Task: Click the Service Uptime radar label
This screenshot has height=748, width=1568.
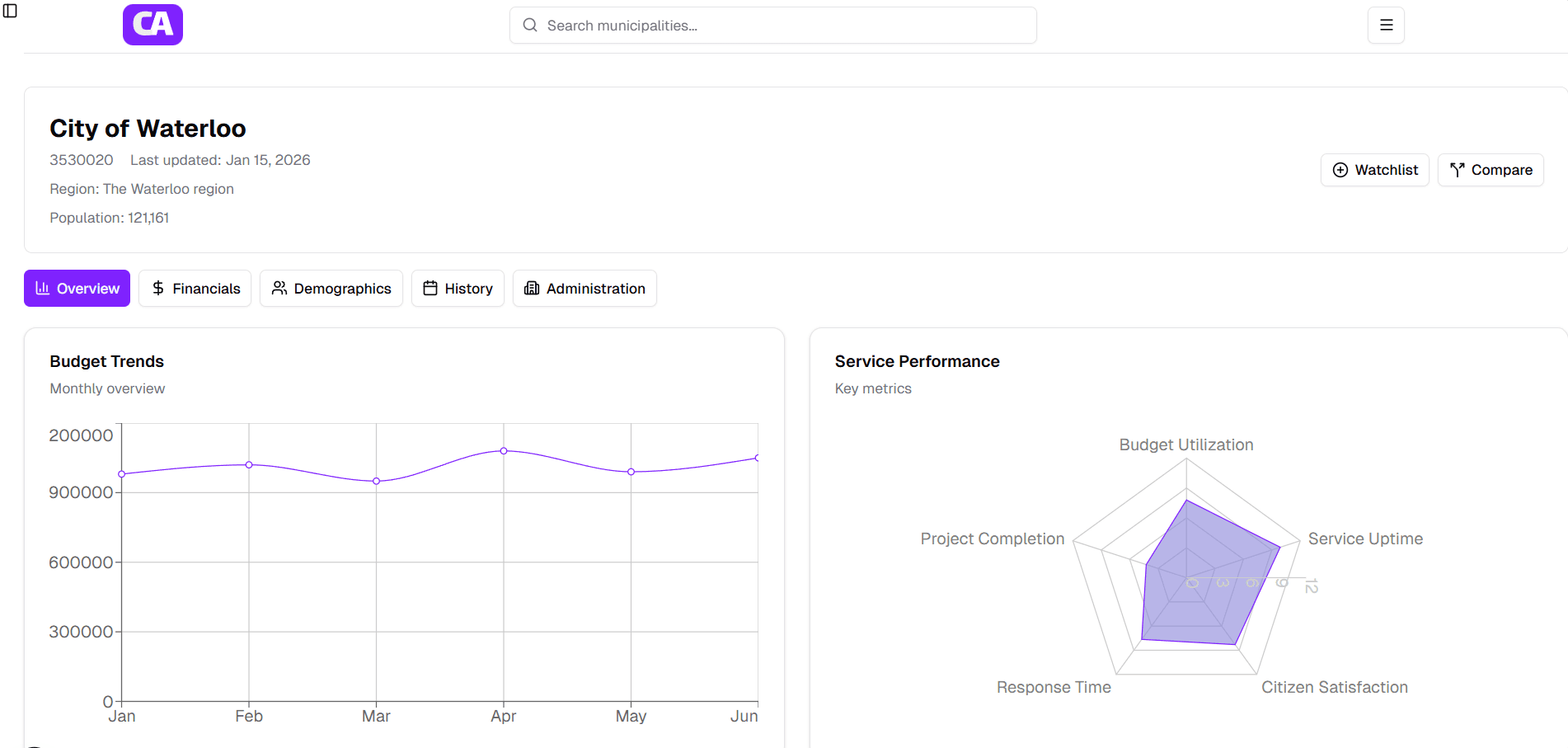Action: click(x=1365, y=539)
